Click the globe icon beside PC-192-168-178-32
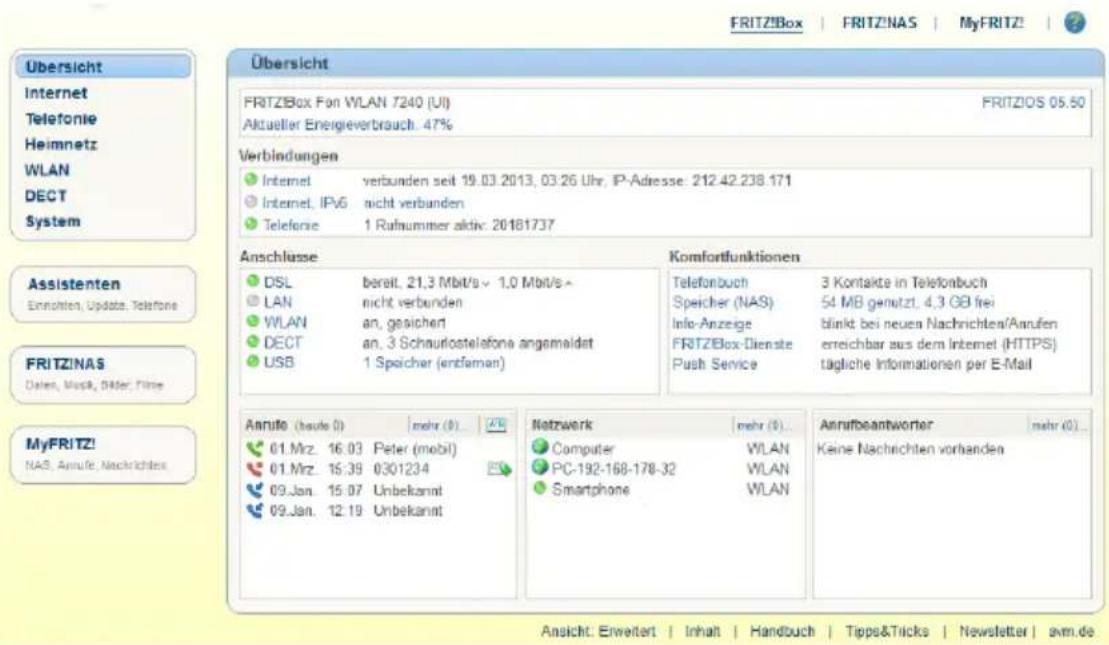This screenshot has height=645, width=1109. pos(540,467)
